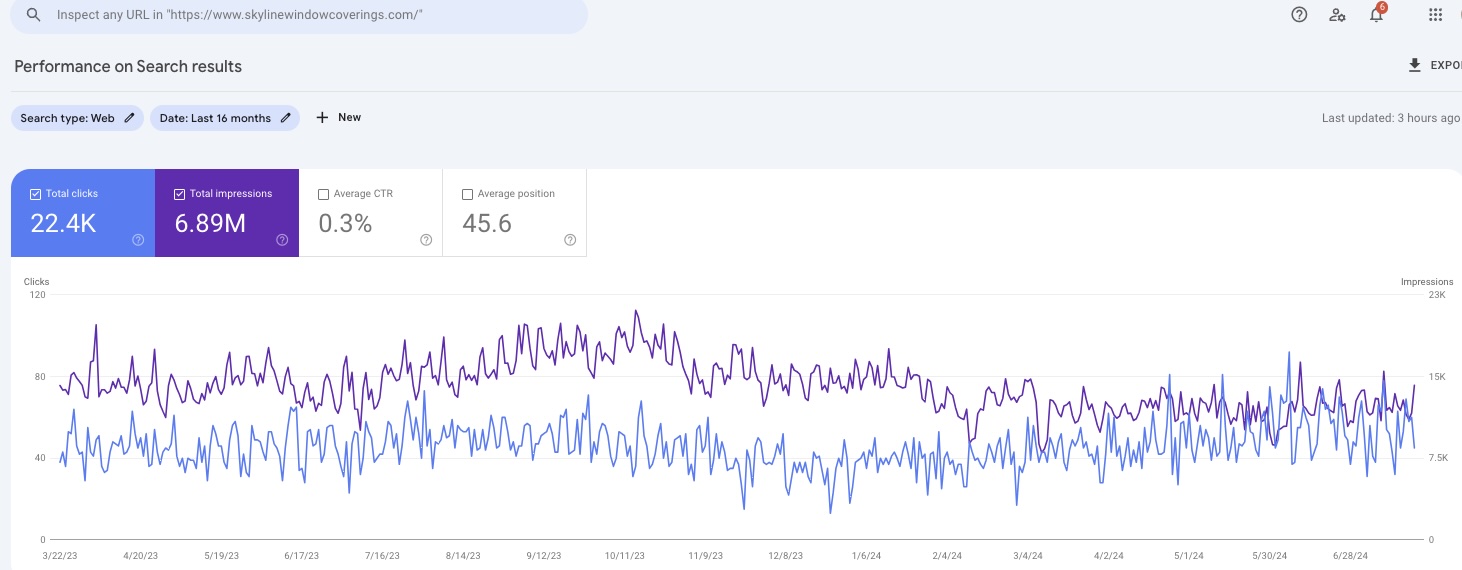1462x570 pixels.
Task: Click the Export download icon
Action: [1414, 65]
